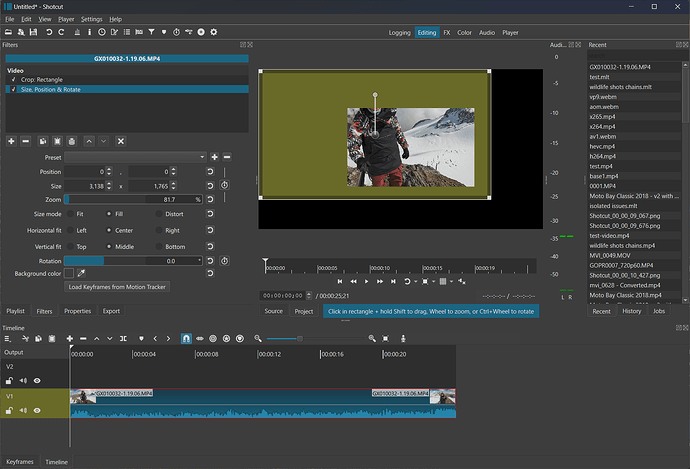
Task: Click the Save project icon in toolbar
Action: pos(31,33)
